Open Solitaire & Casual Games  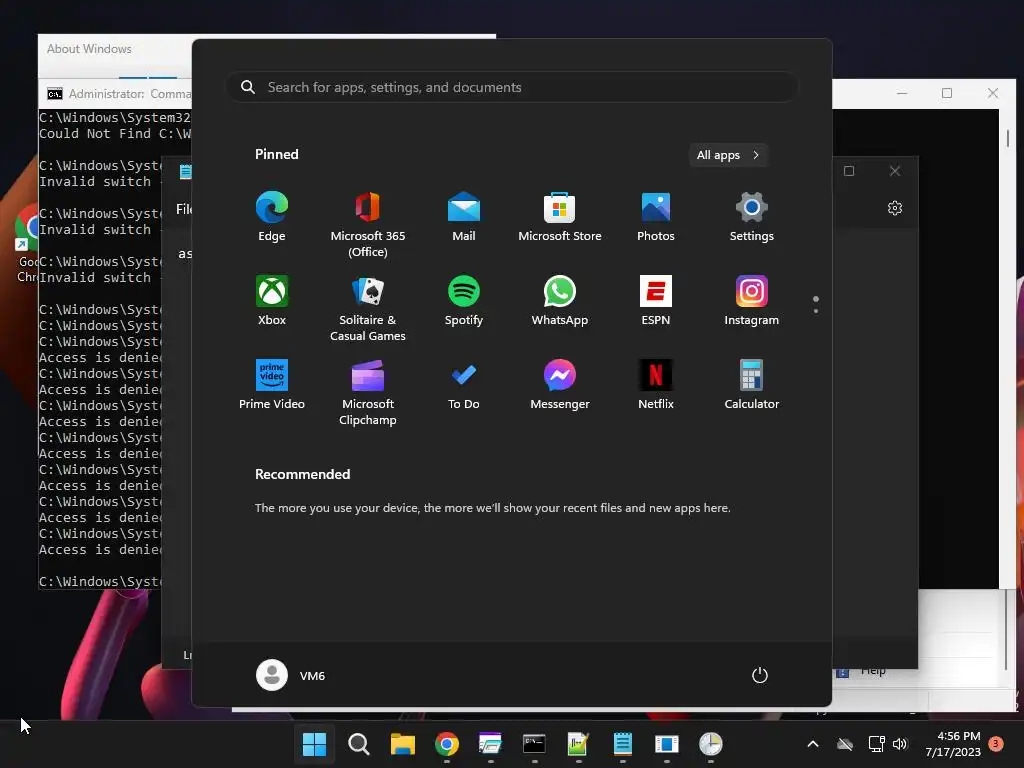pyautogui.click(x=368, y=309)
